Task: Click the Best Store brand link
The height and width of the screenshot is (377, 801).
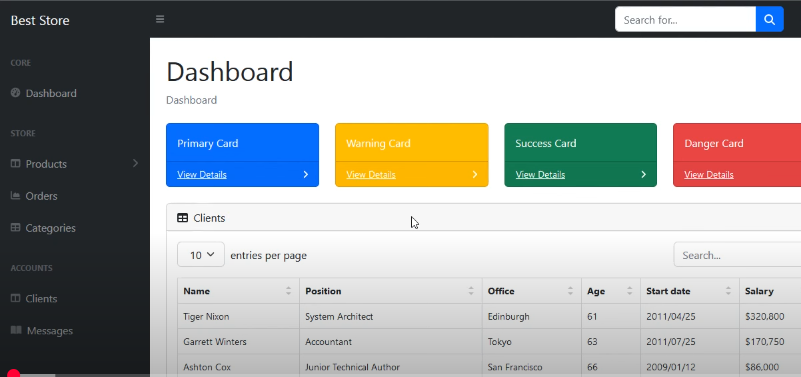Action: [40, 20]
